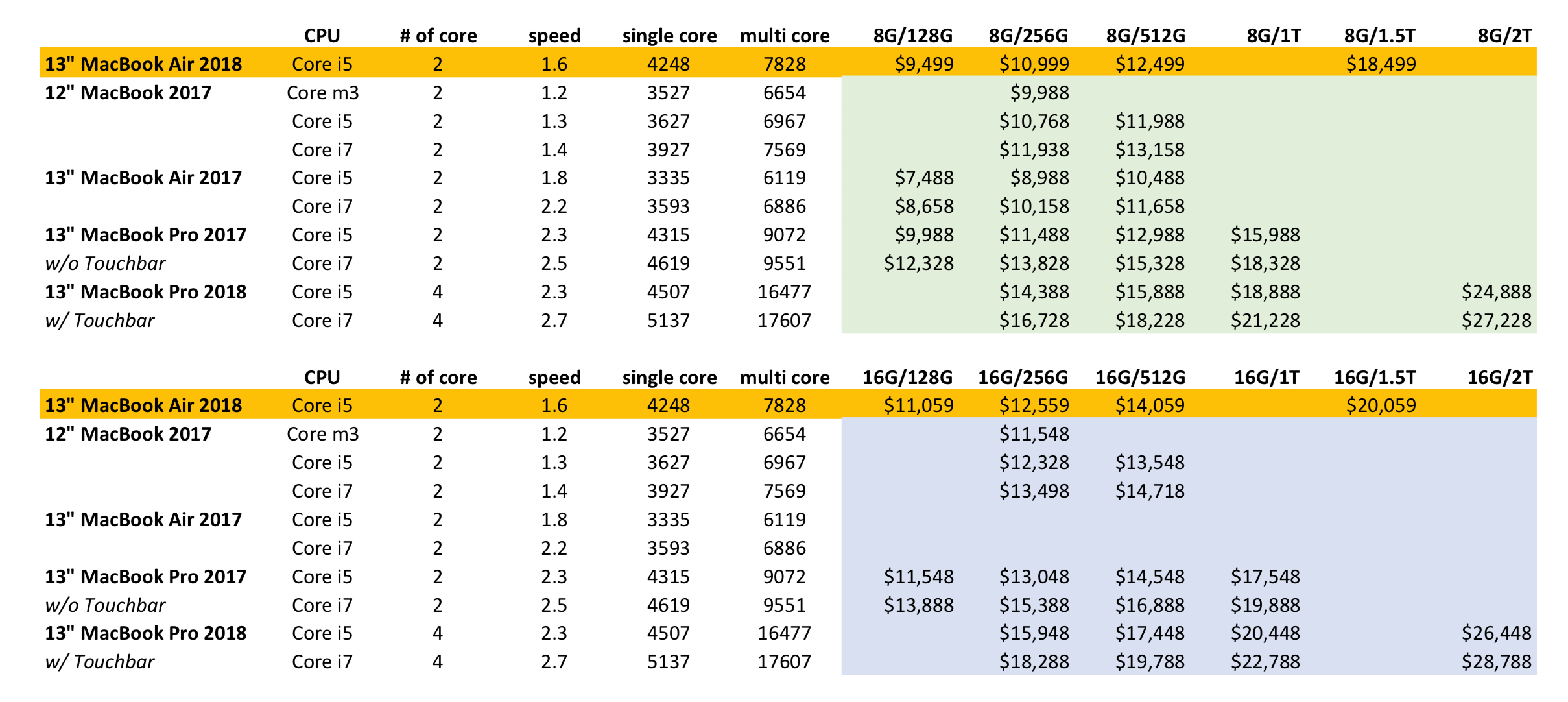This screenshot has height=702, width=1568.
Task: Click the $13,498 price cell
Action: [x=1034, y=491]
